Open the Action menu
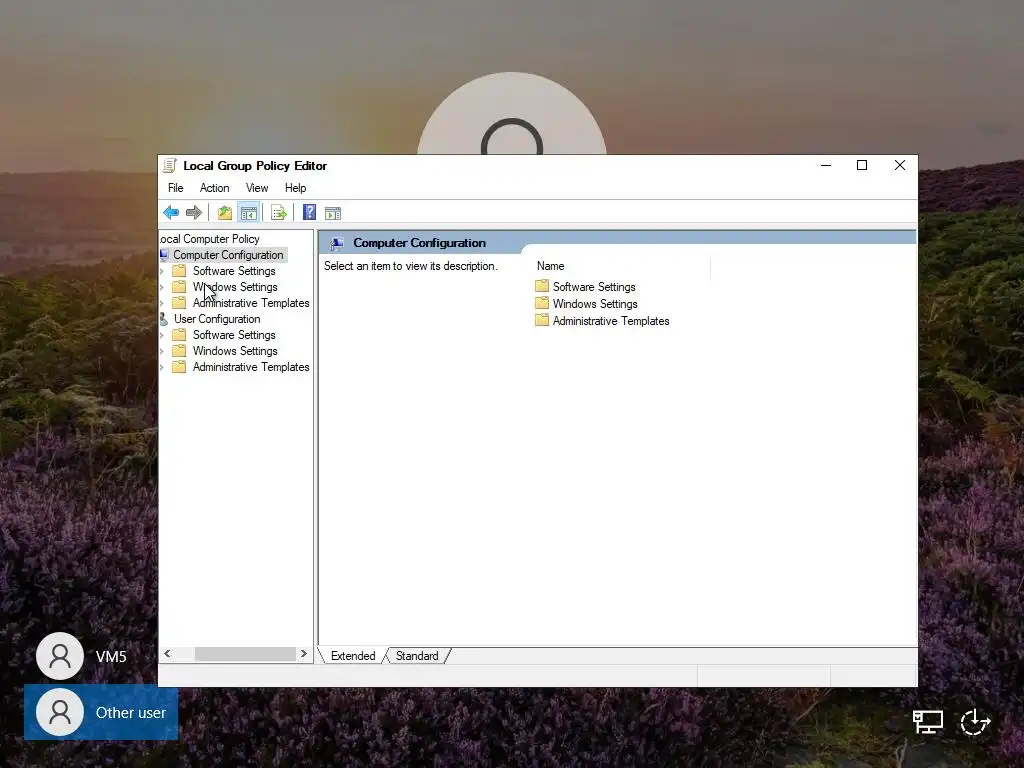 tap(214, 188)
